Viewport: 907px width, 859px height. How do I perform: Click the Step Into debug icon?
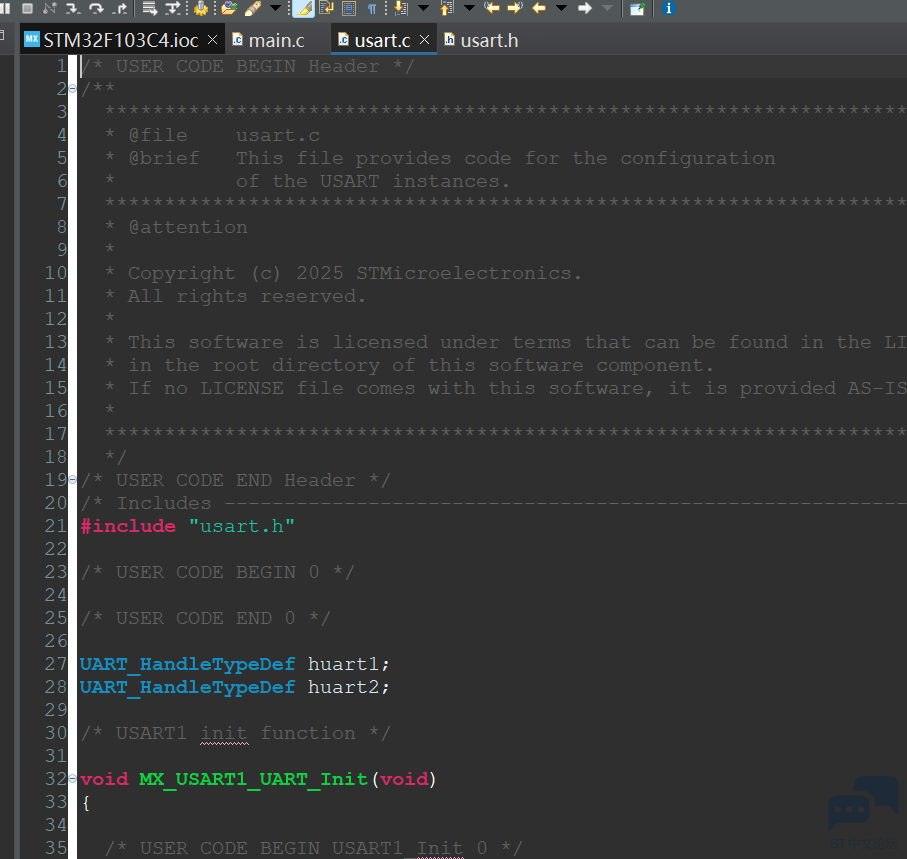point(73,8)
